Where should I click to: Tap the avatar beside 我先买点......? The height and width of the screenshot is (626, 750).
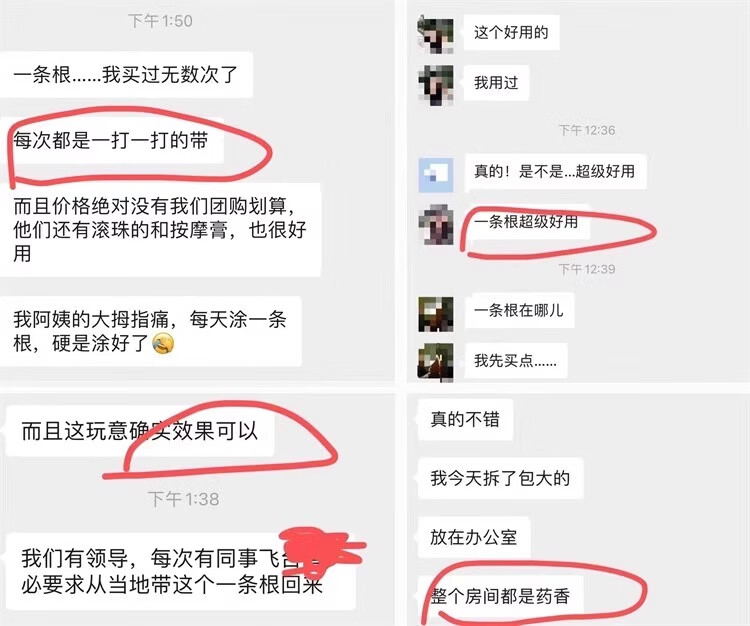tap(435, 362)
